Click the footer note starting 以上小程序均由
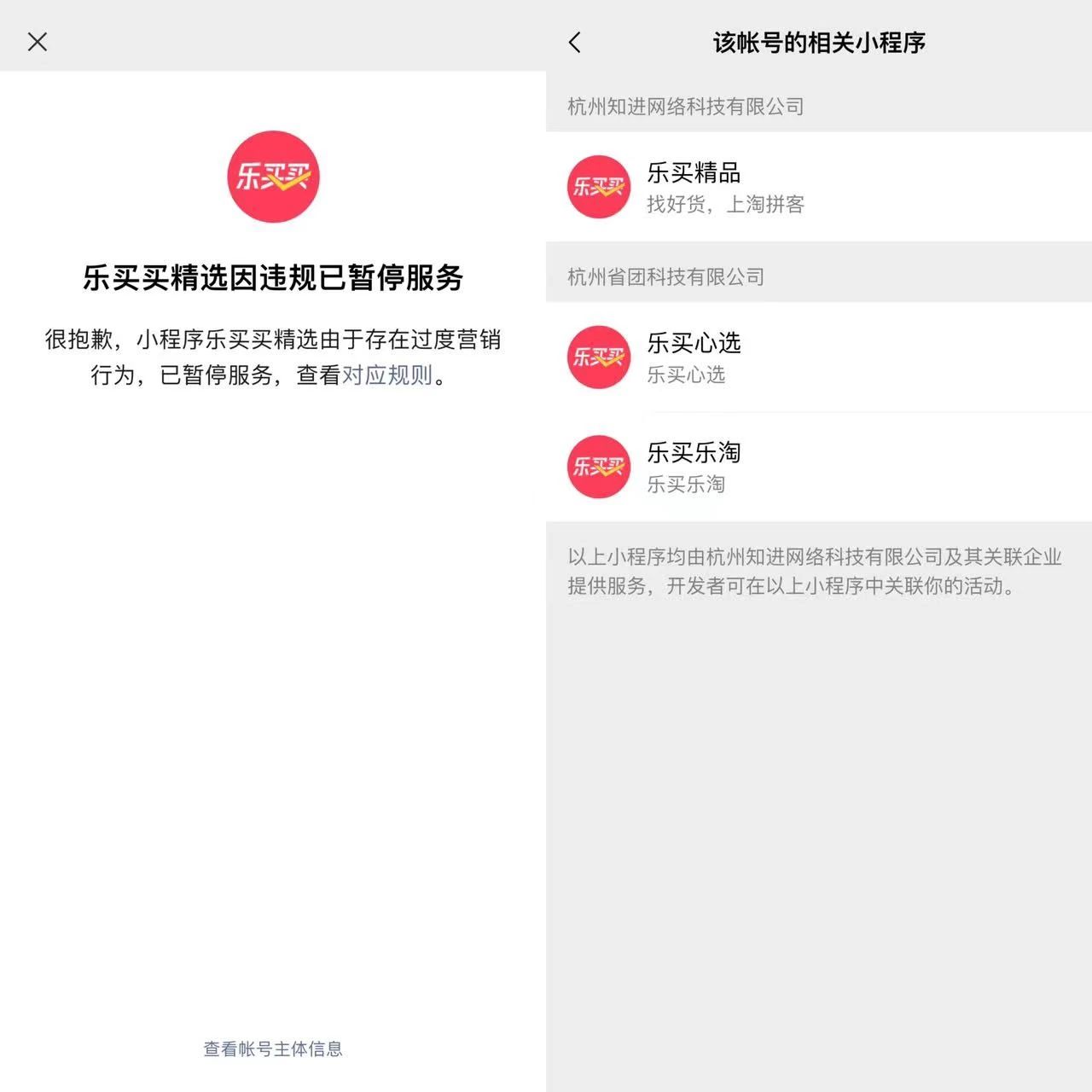 tap(815, 572)
